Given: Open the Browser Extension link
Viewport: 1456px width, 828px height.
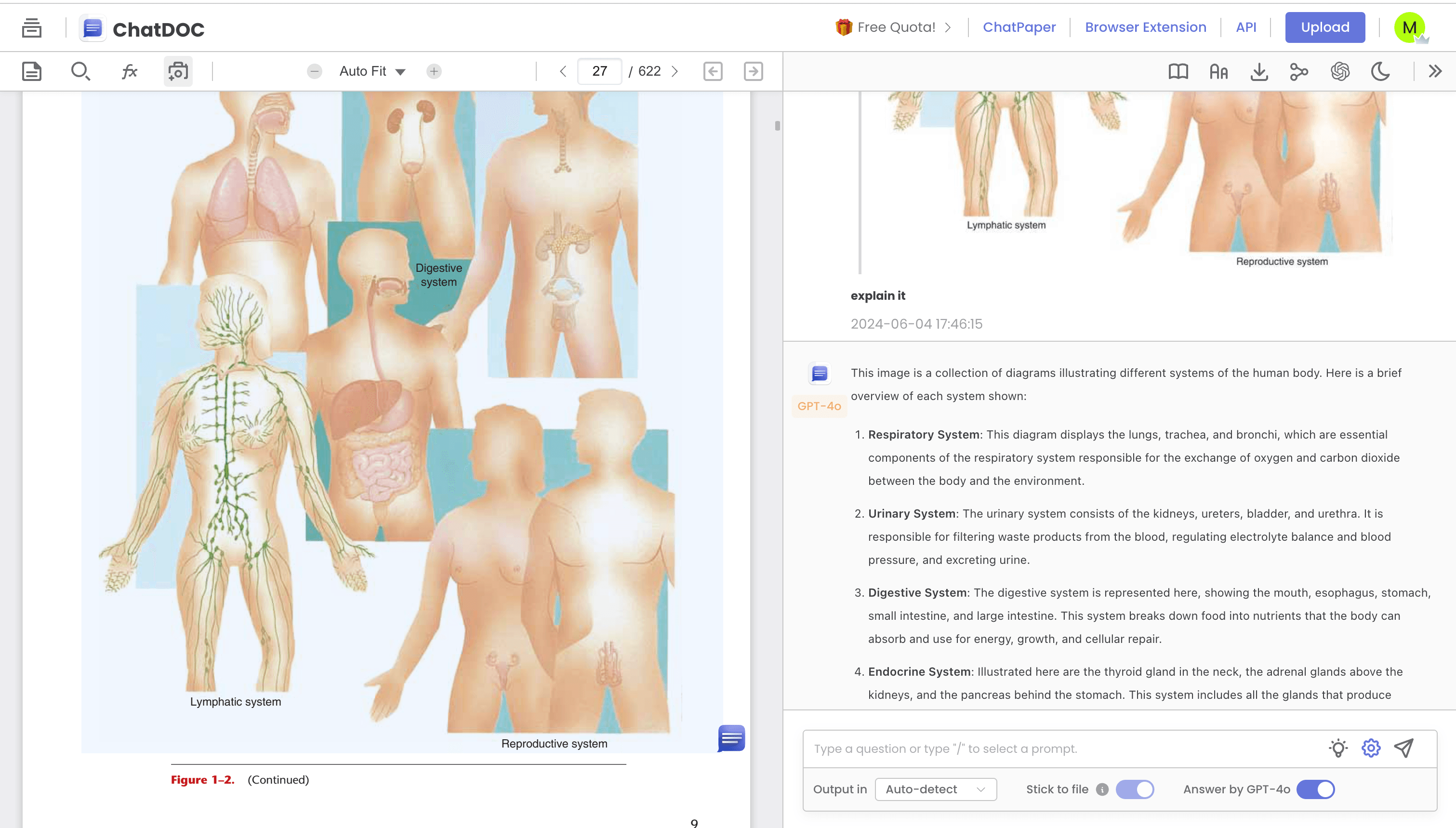Looking at the screenshot, I should 1145,27.
